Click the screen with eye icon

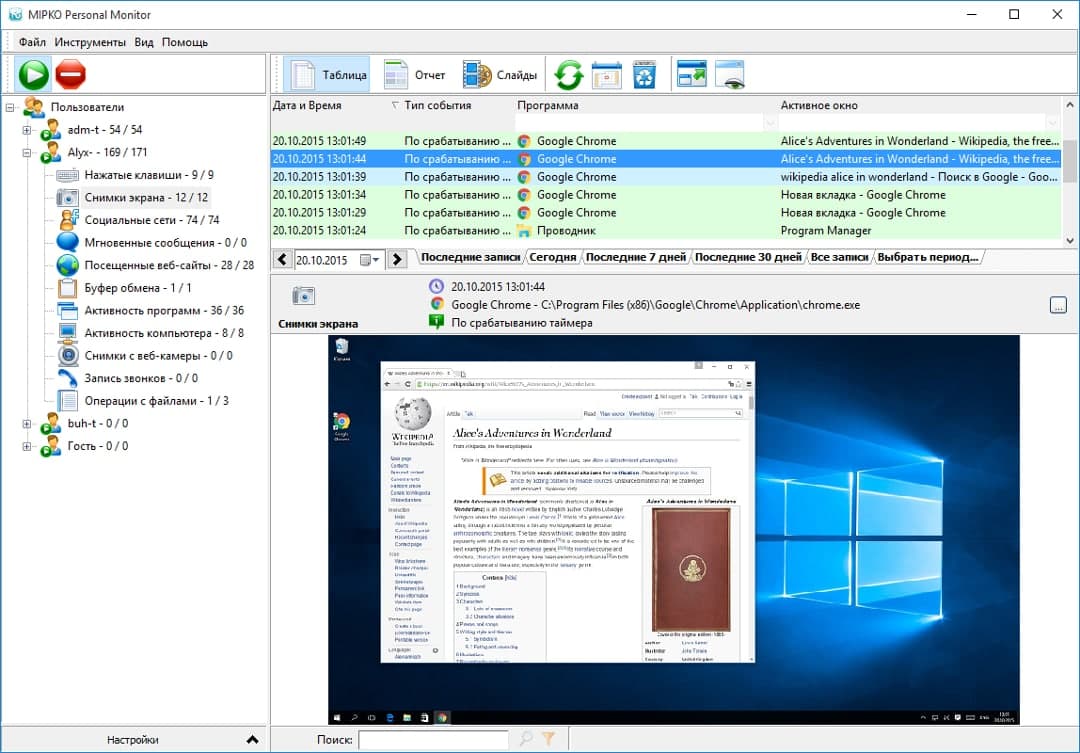[730, 74]
